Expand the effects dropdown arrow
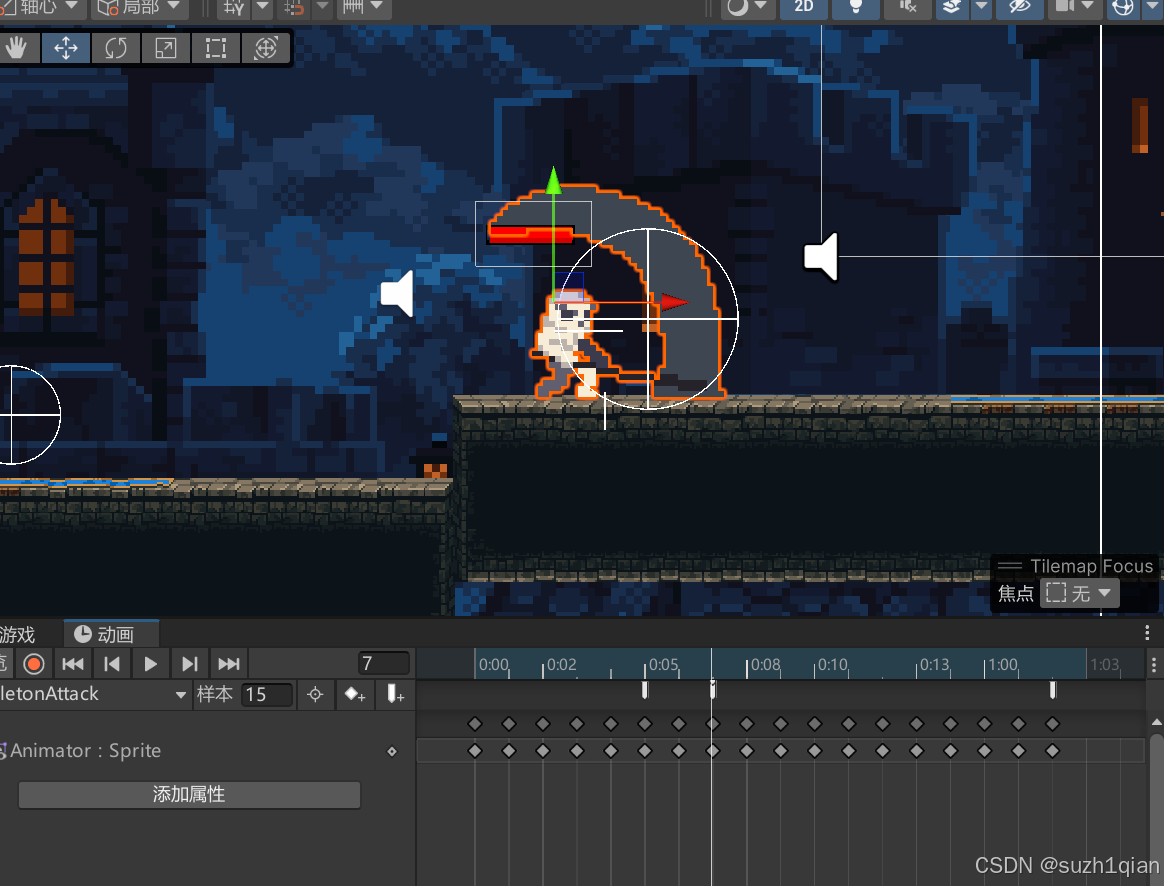 coord(981,7)
